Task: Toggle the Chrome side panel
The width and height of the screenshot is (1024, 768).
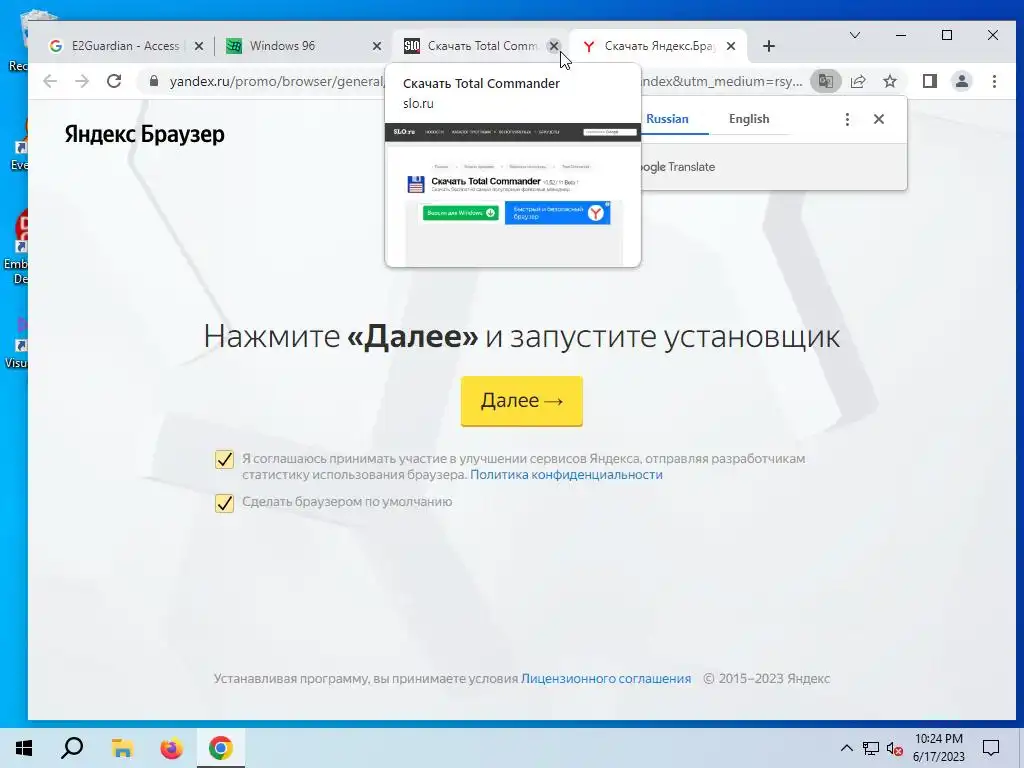Action: click(x=930, y=81)
